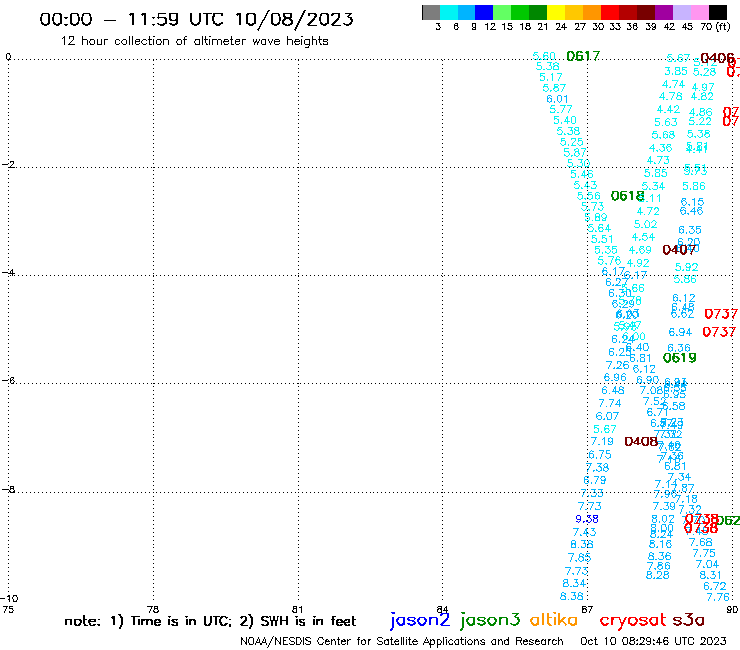Select the maroon time label 0408

point(641,441)
